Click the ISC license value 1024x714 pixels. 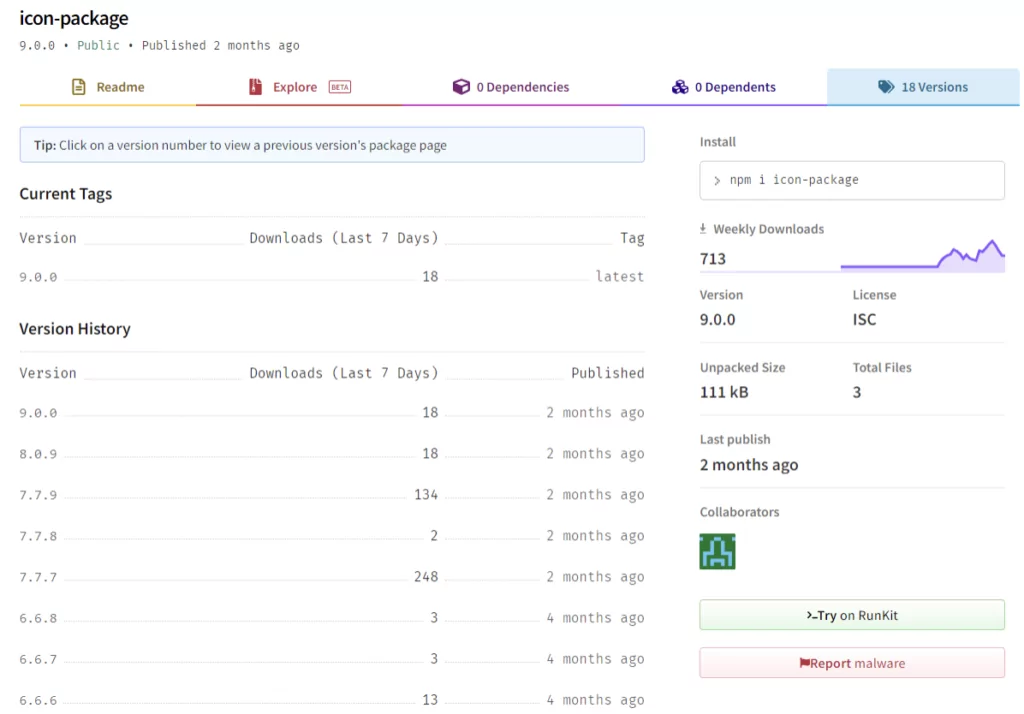(x=864, y=319)
